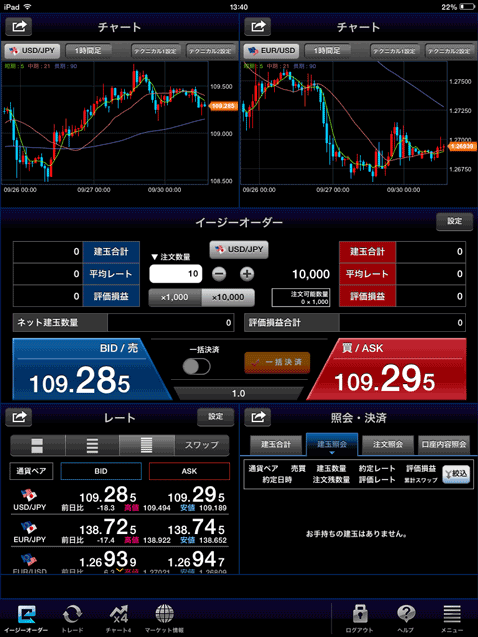
Task: Tap the blue BID / 売 109.285 button
Action: [x=92, y=370]
